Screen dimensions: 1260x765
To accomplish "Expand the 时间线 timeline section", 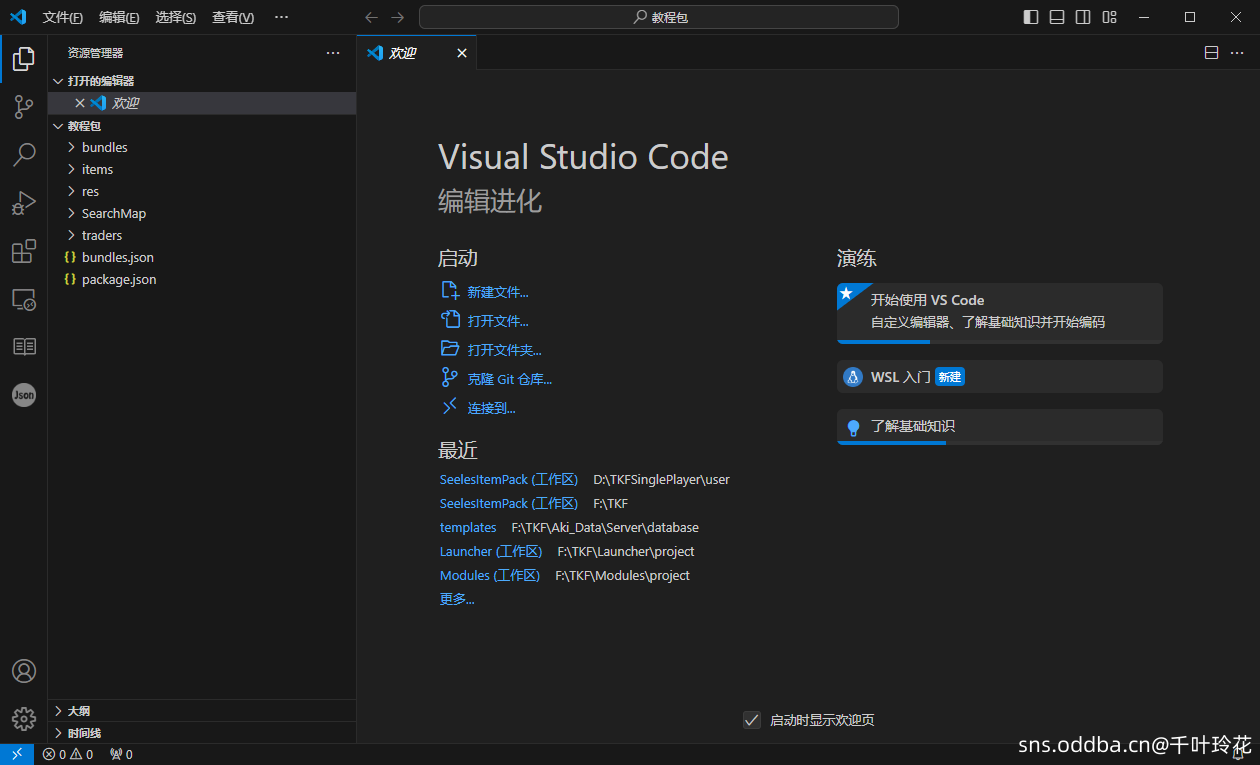I will point(202,733).
